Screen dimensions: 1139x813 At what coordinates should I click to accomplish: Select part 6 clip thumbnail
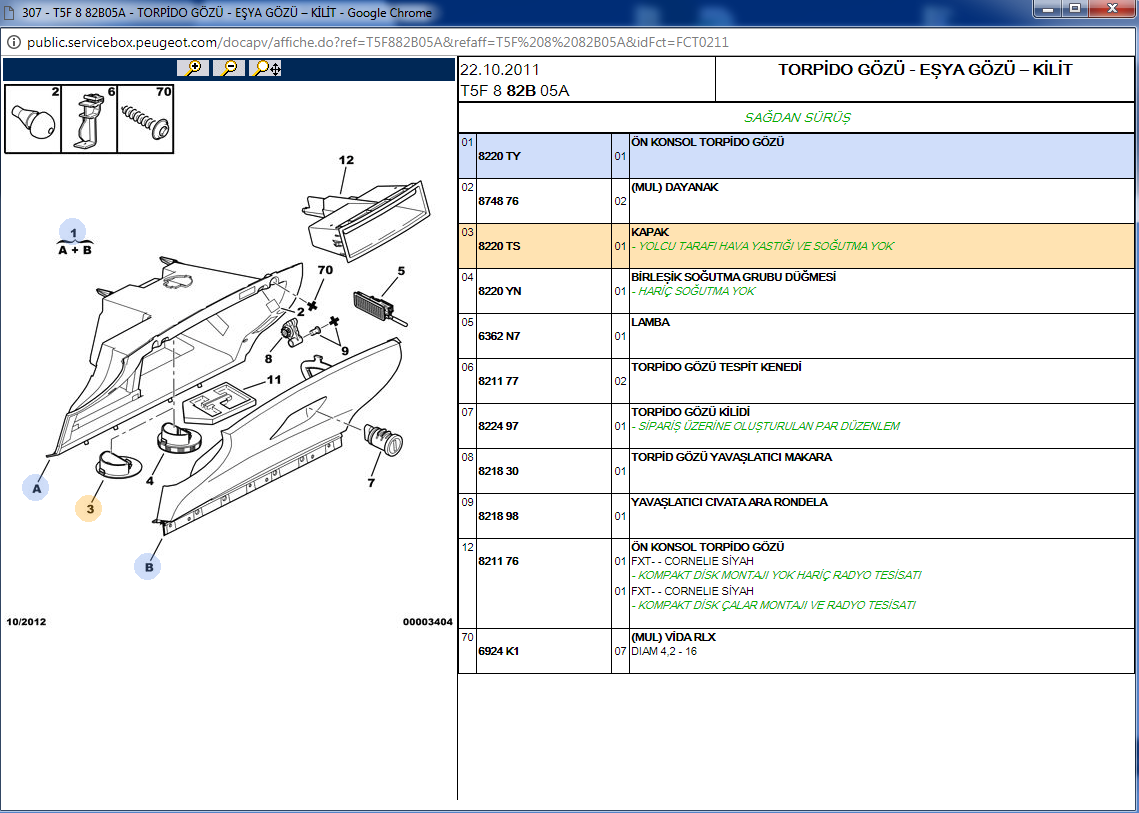90,119
